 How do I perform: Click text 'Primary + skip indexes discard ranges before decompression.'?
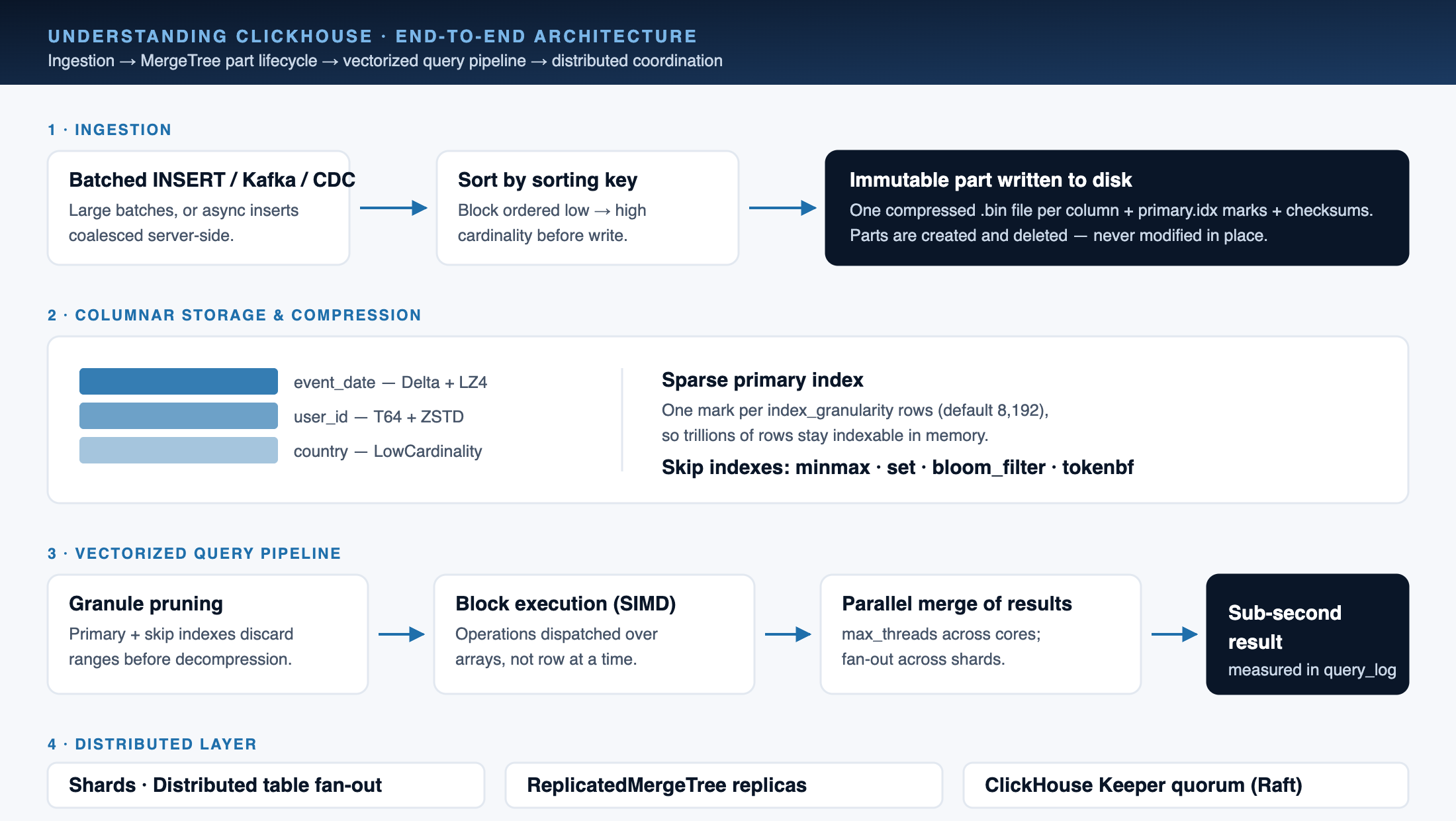click(181, 647)
